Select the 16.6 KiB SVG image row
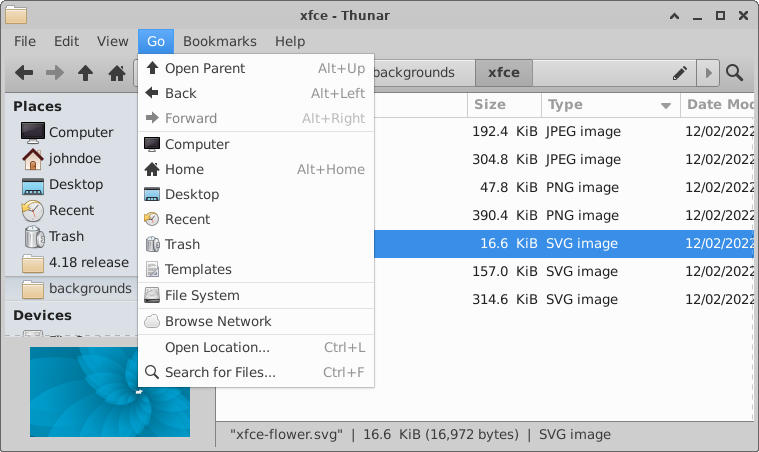759x452 pixels. coord(564,243)
